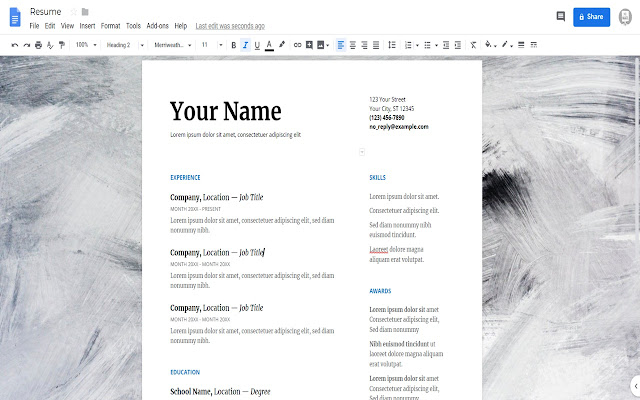Screen dimensions: 640x400
Task: Apply bulleted list
Action: click(x=427, y=45)
